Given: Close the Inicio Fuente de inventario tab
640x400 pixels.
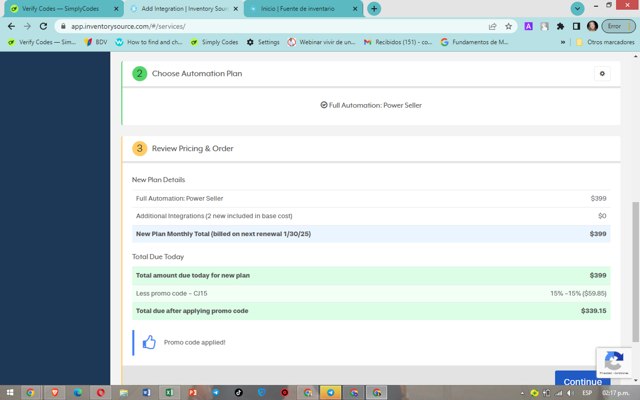Looking at the screenshot, I should pyautogui.click(x=355, y=9).
